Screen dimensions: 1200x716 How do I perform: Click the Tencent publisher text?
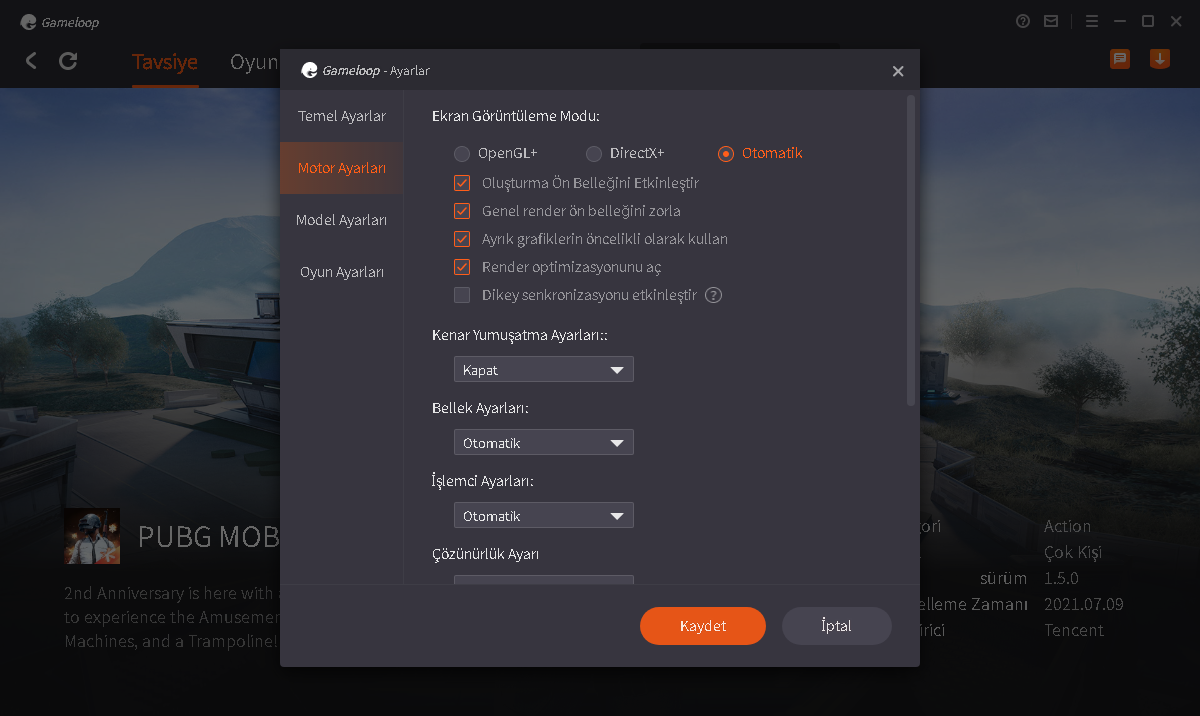1074,630
